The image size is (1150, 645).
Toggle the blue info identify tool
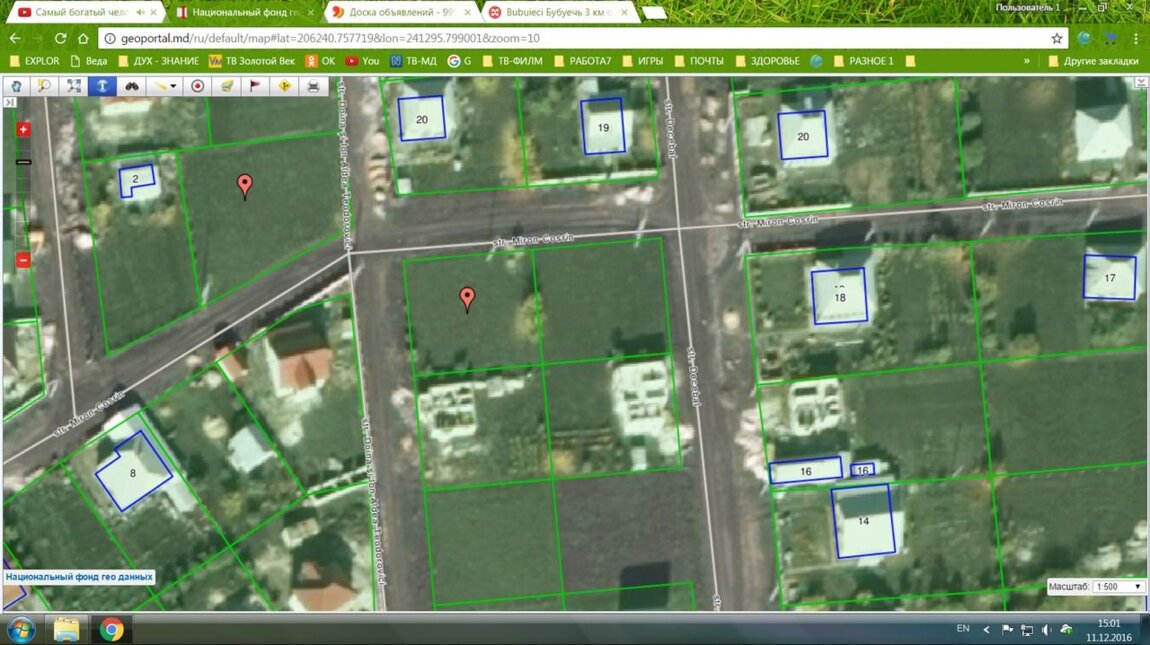[x=102, y=86]
